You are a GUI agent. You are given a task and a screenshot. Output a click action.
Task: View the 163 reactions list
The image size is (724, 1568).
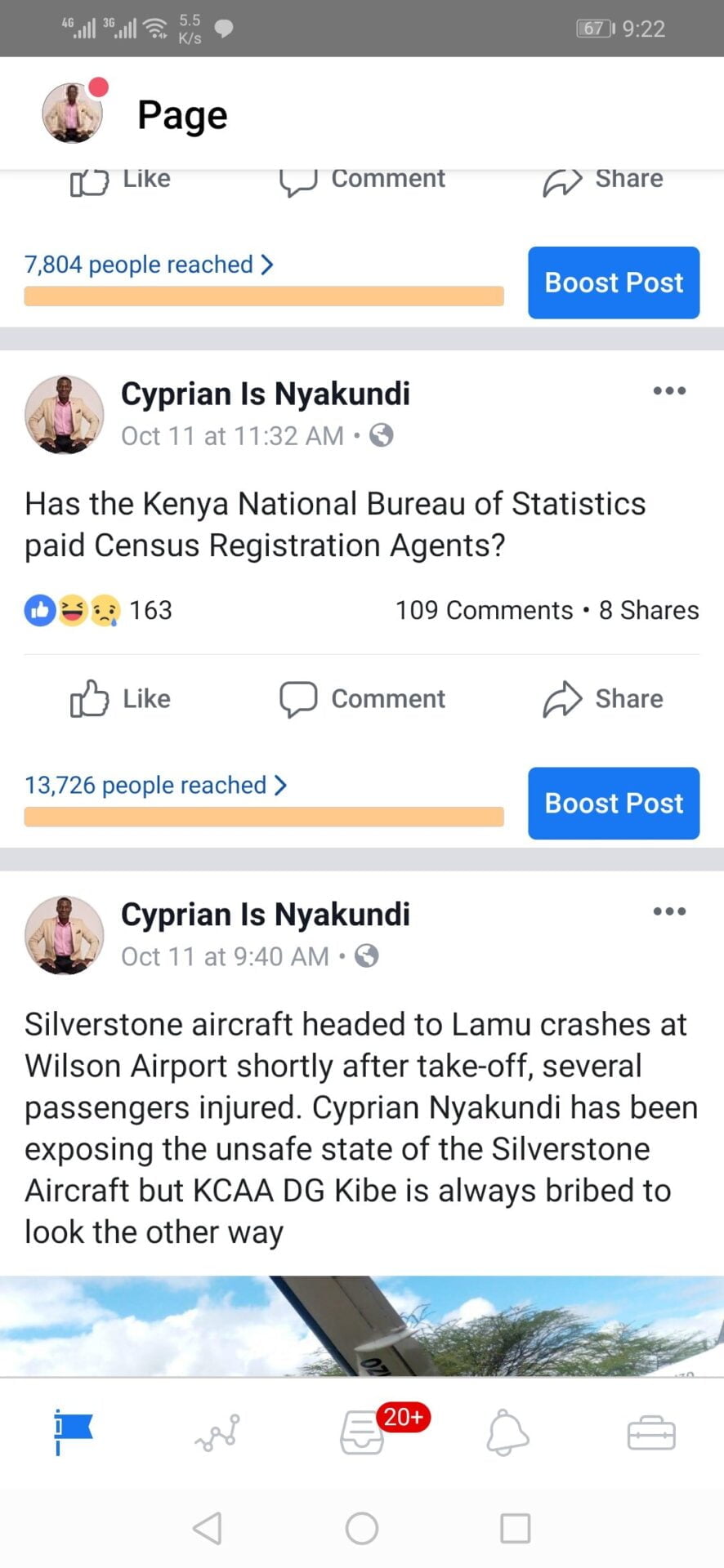coord(98,611)
